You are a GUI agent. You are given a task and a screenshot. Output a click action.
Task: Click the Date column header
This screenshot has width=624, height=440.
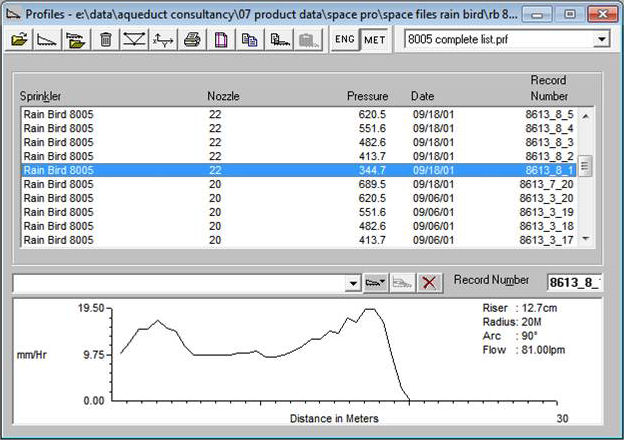pos(422,96)
